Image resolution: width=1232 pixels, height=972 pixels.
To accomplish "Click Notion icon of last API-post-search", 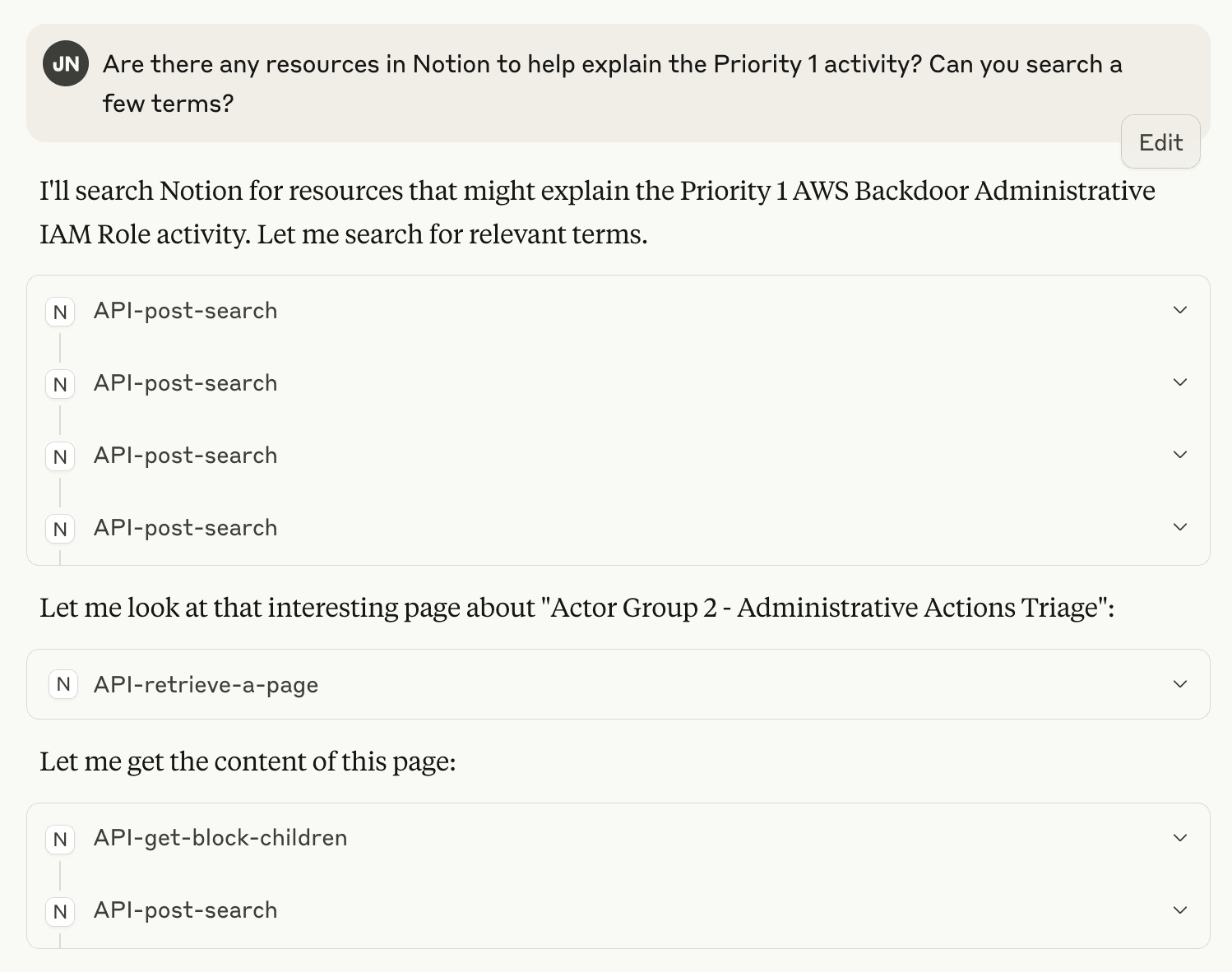I will pyautogui.click(x=60, y=911).
